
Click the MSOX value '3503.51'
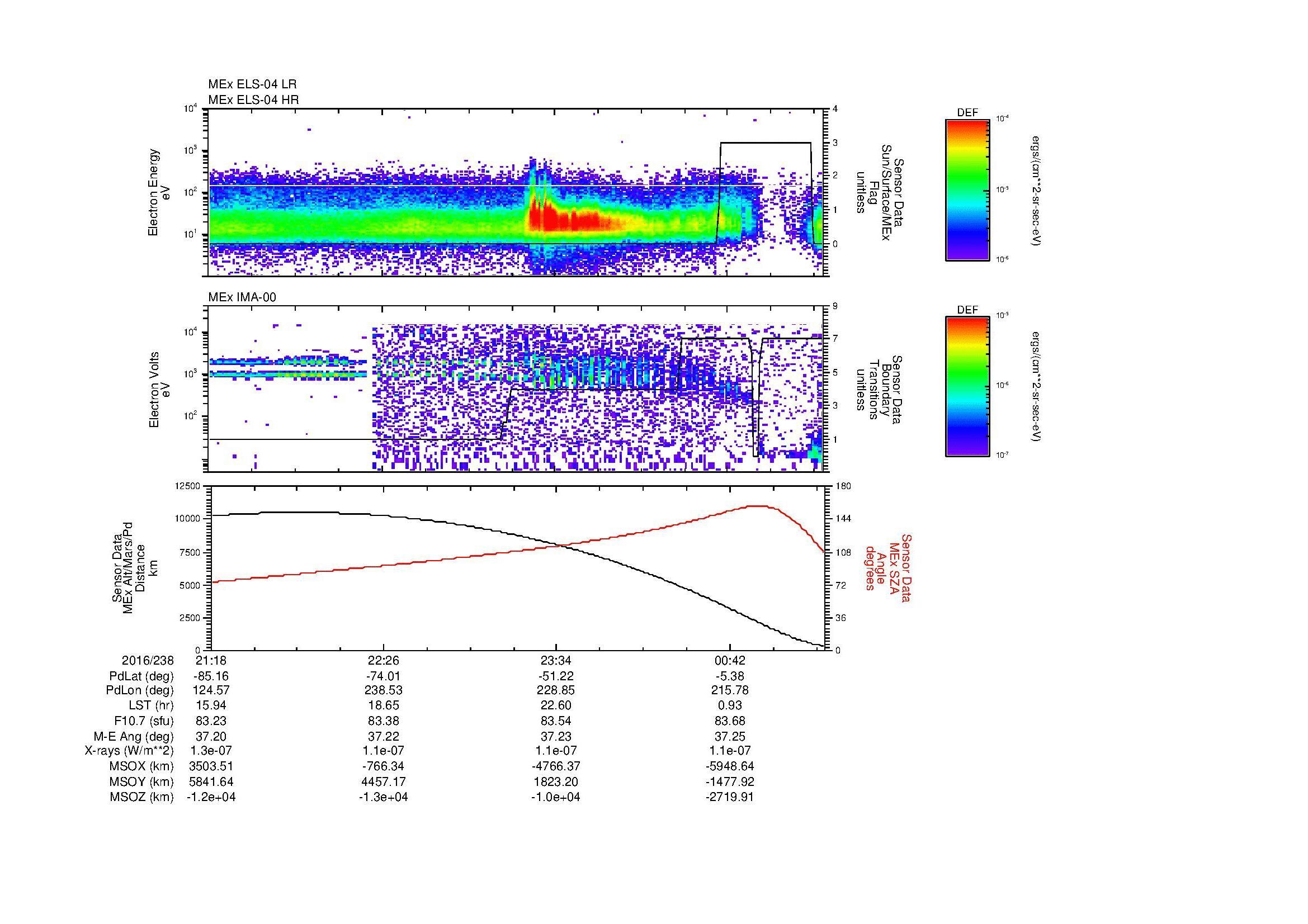click(211, 766)
